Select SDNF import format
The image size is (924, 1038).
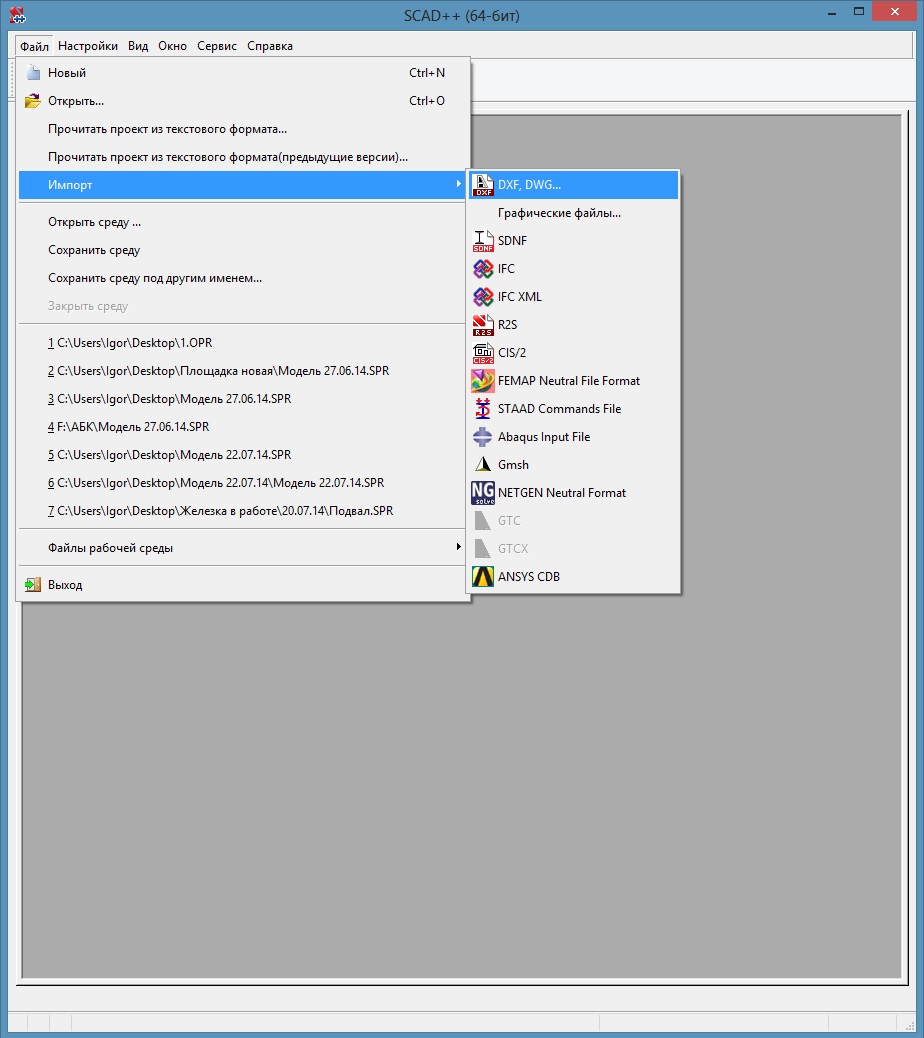(x=574, y=241)
